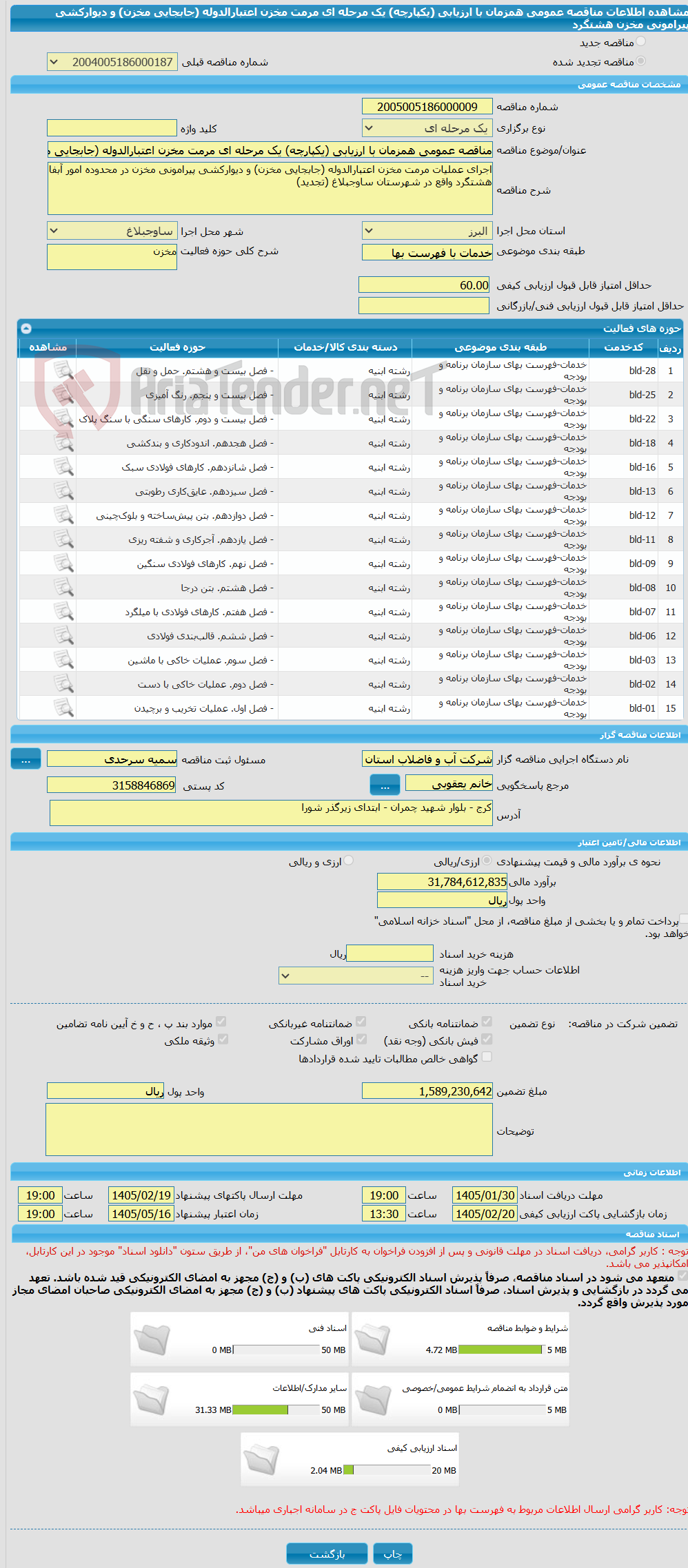This screenshot has height=1568, width=688.
Task: Toggle فیش بانکی (وجه نقد) checkbox
Action: [487, 1040]
